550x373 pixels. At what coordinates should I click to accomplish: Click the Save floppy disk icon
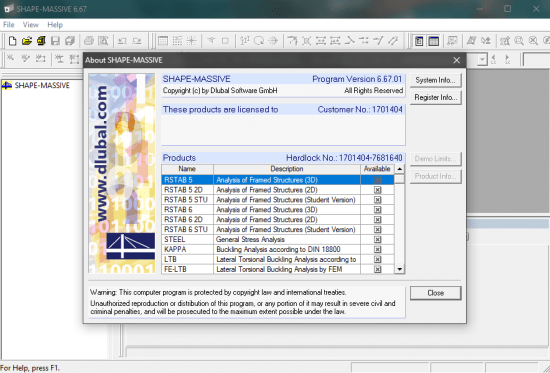pos(55,41)
